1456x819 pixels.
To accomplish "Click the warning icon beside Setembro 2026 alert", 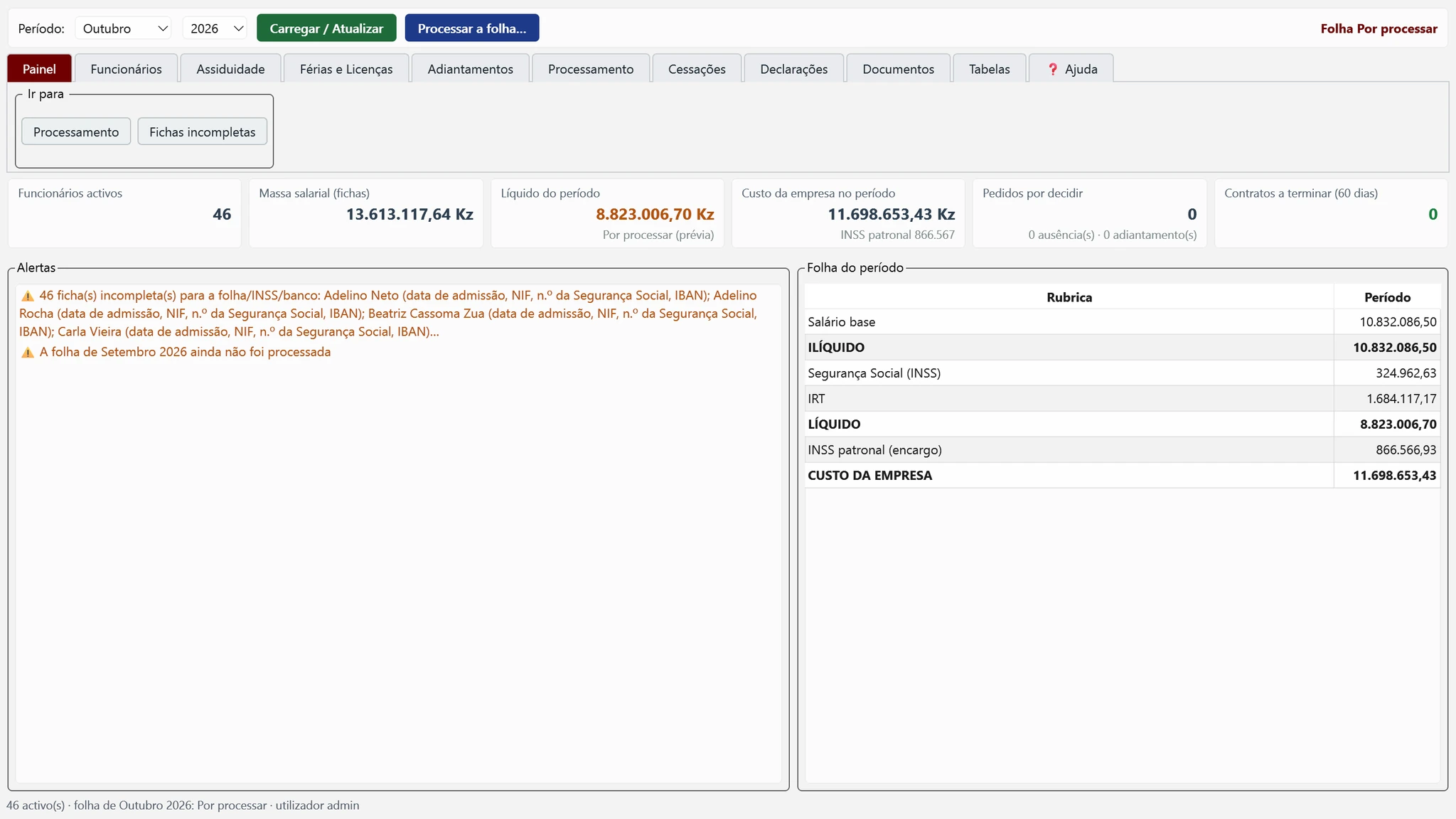I will tap(28, 353).
